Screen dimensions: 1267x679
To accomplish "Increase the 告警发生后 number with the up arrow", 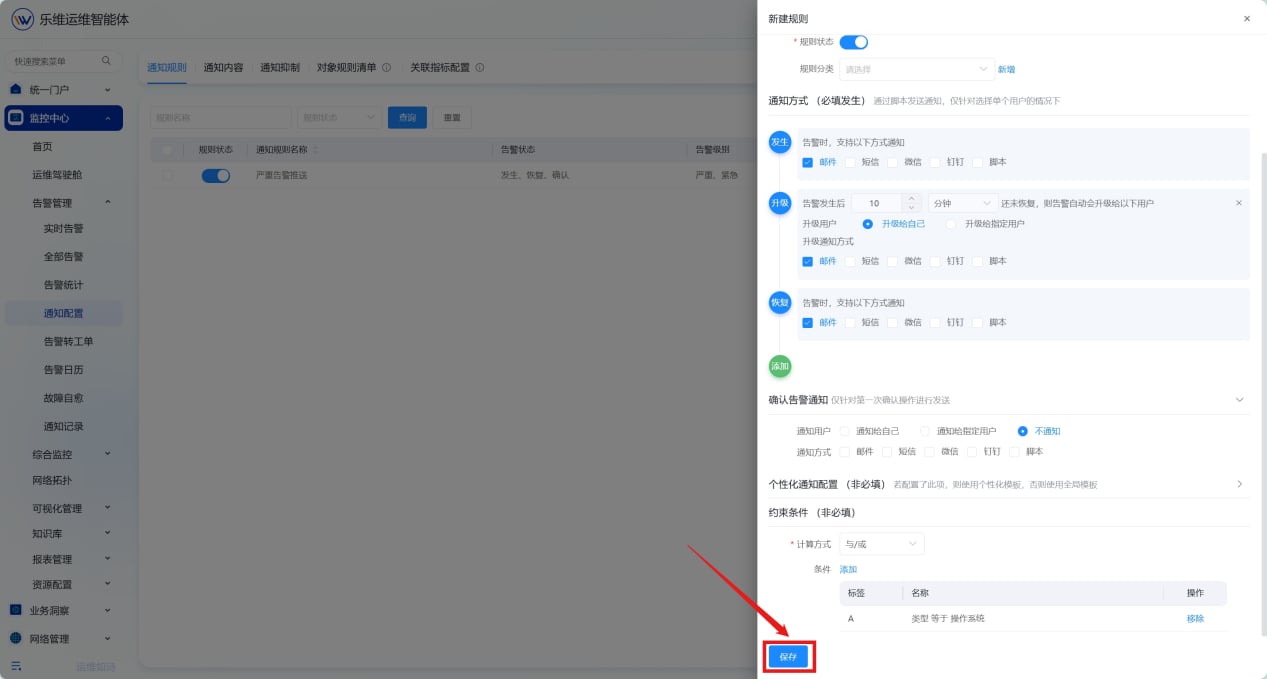I will pos(910,198).
